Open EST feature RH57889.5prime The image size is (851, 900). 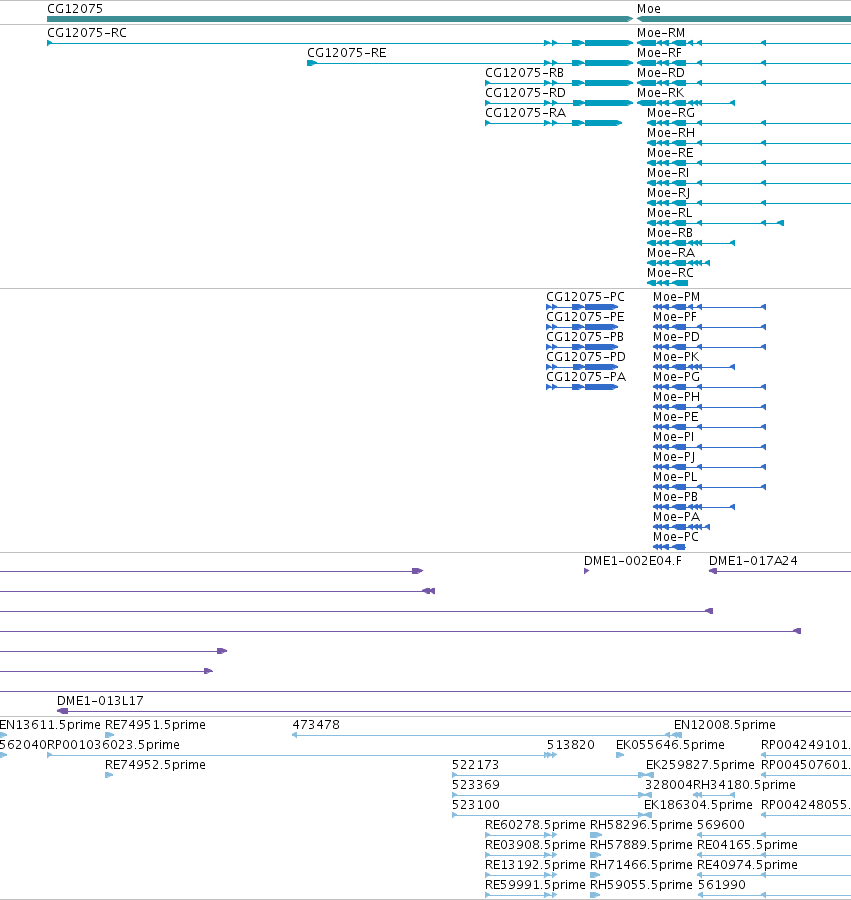[x=641, y=845]
